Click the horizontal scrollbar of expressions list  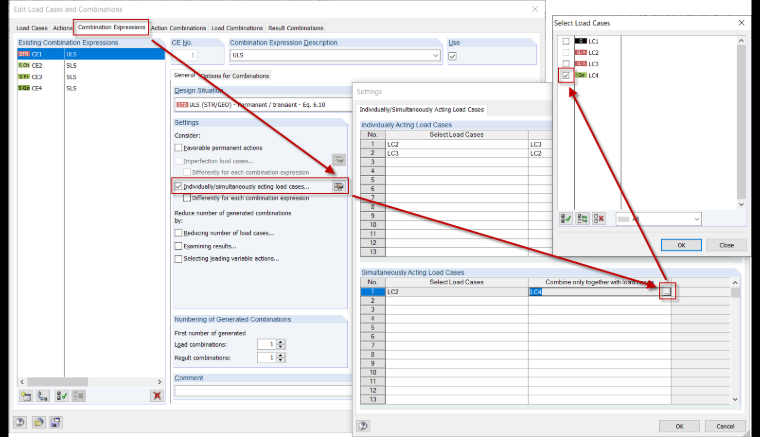coord(58,382)
